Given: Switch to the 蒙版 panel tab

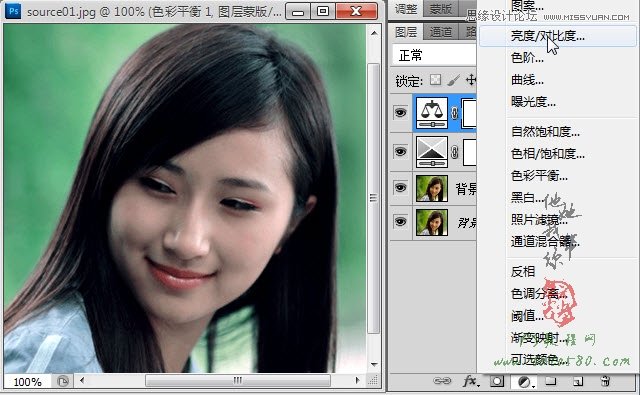Looking at the screenshot, I should click(440, 9).
